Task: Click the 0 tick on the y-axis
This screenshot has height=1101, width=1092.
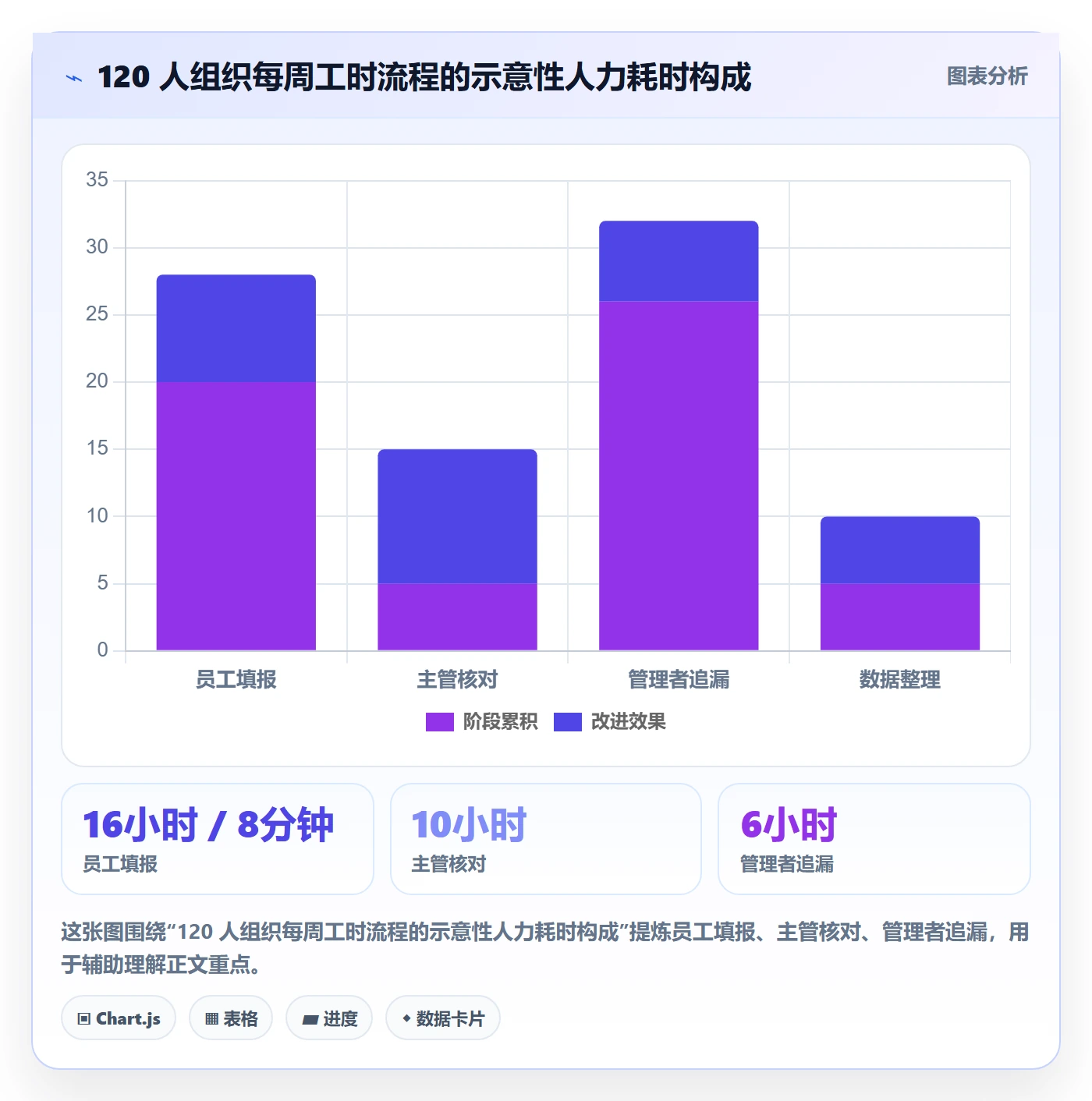Action: click(x=103, y=650)
